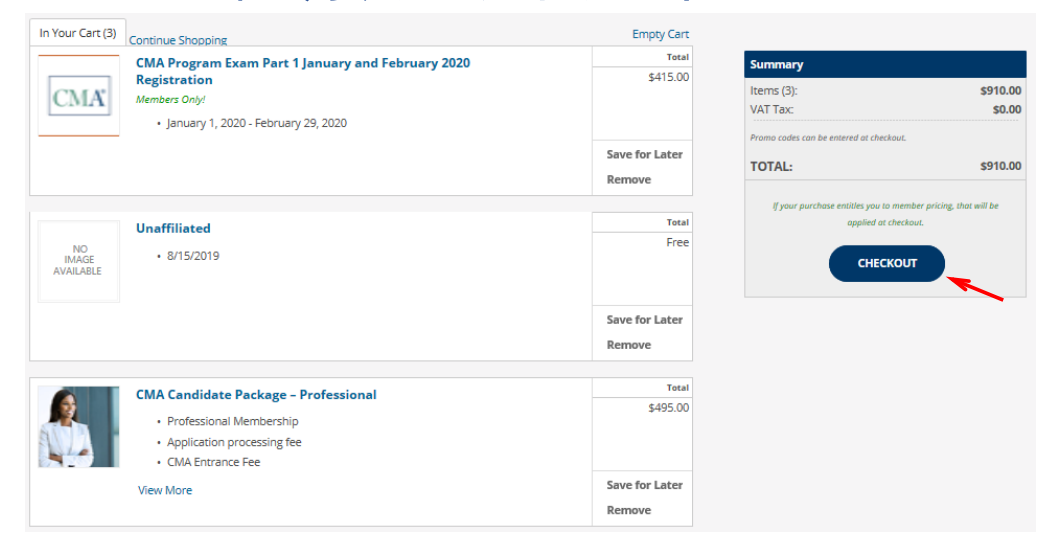Click the Continue Shopping link
The image size is (1056, 542).
click(x=178, y=41)
